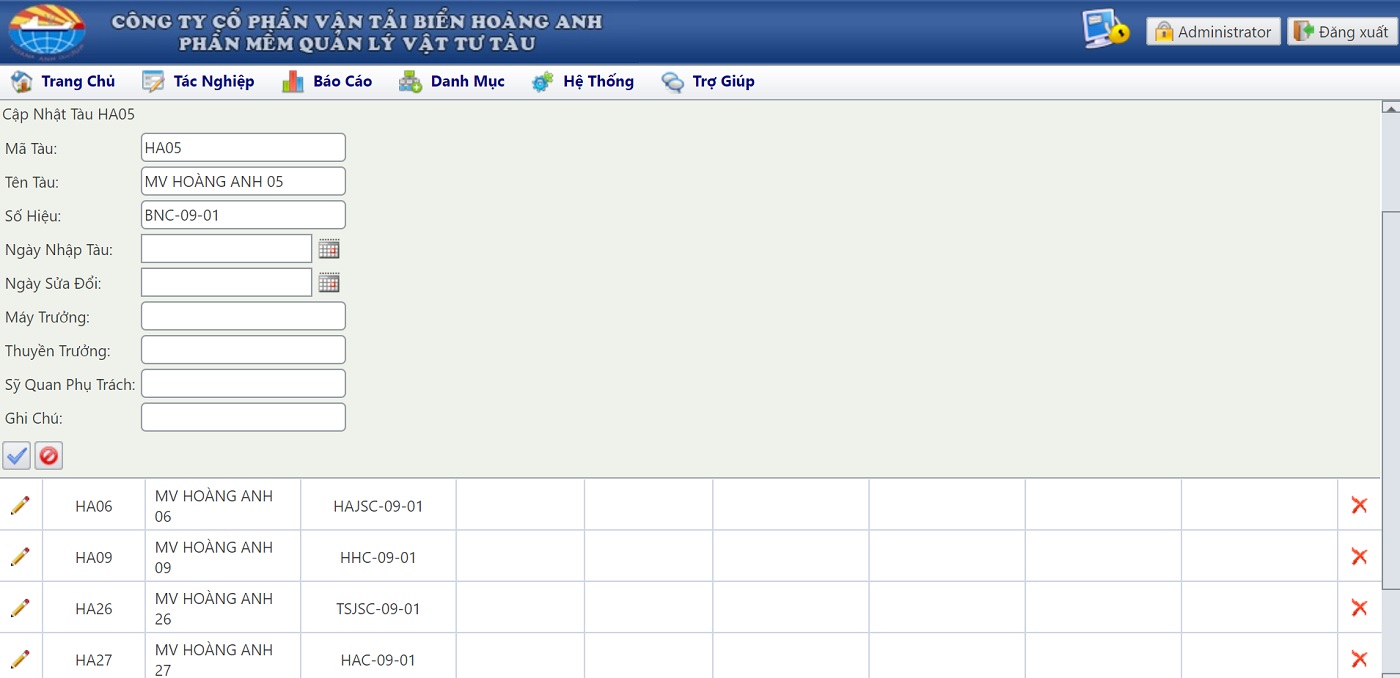The width and height of the screenshot is (1400, 678).
Task: Confirm update with the blue checkmark icon
Action: [17, 456]
